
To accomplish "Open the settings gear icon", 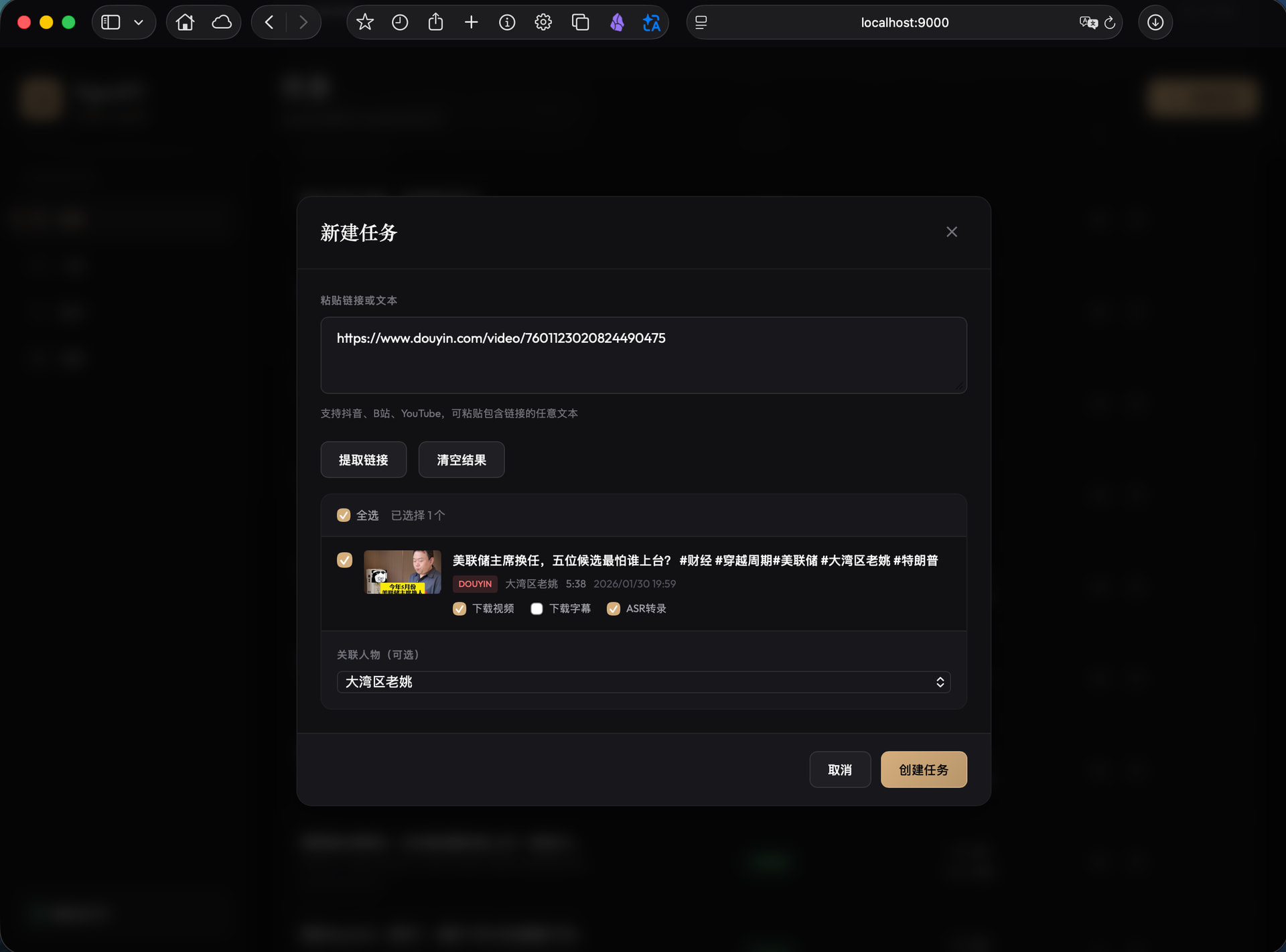I will pyautogui.click(x=543, y=22).
